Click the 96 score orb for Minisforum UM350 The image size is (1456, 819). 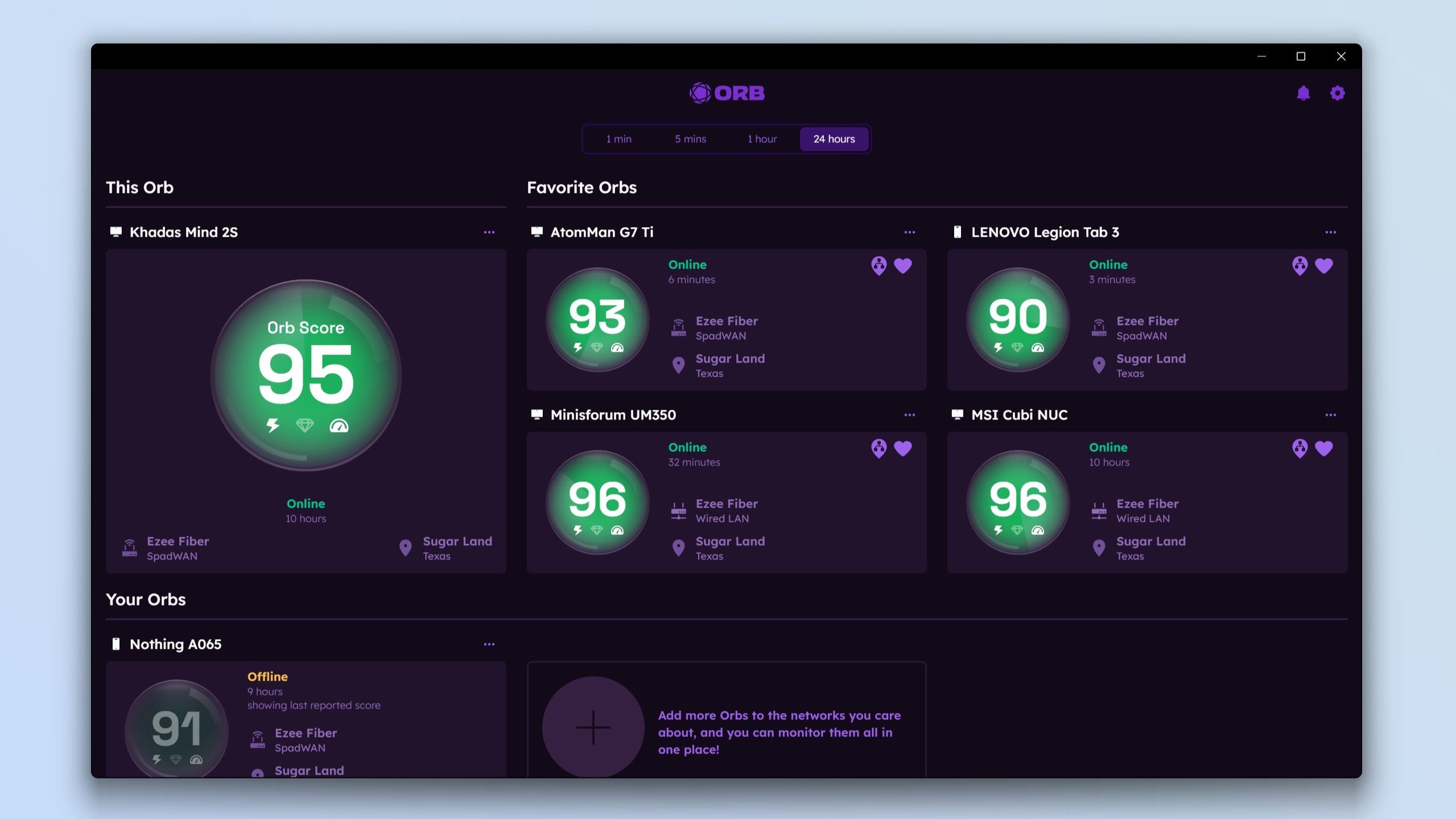pos(597,501)
